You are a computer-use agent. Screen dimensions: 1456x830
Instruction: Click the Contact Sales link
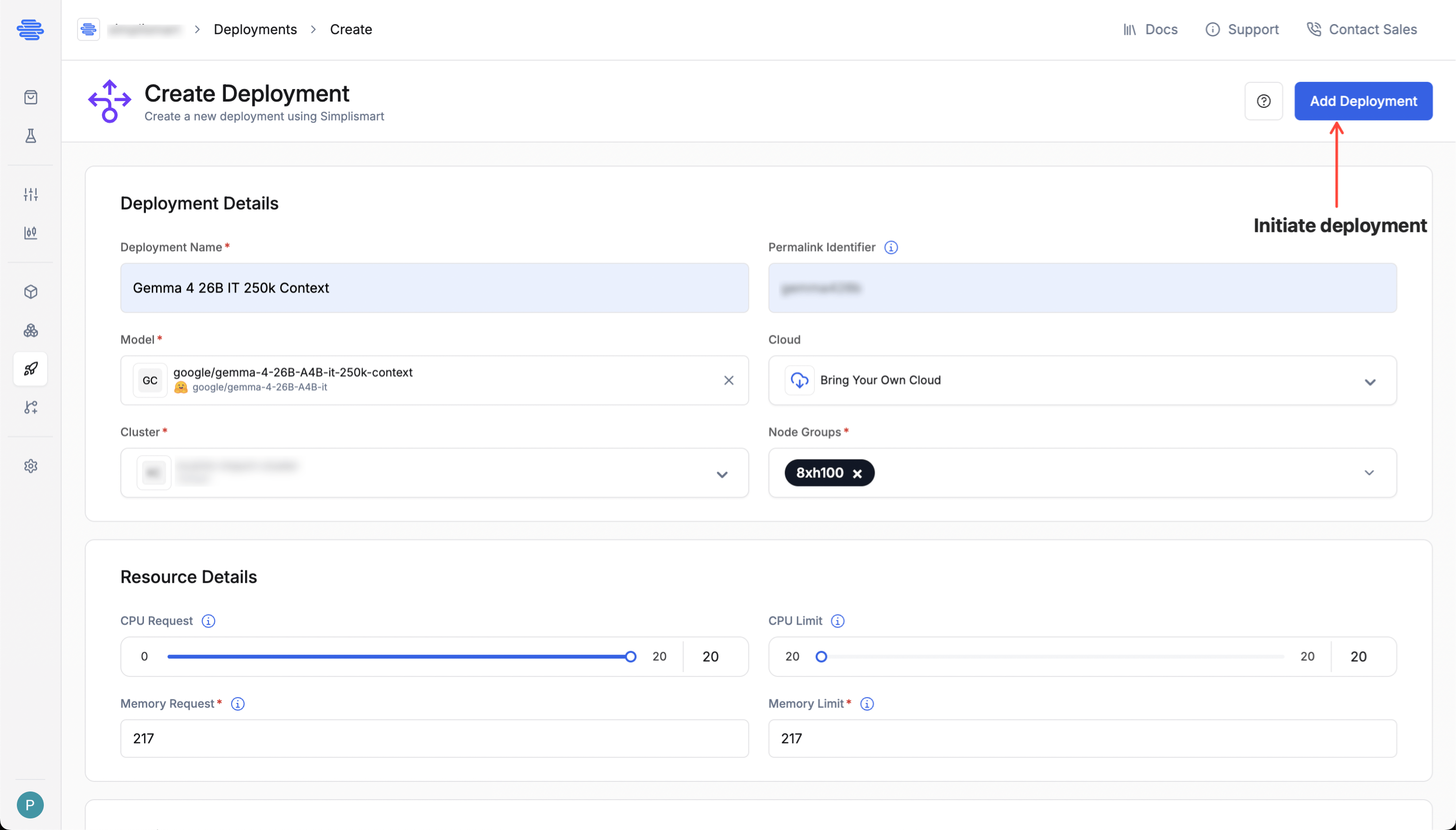coord(1362,29)
